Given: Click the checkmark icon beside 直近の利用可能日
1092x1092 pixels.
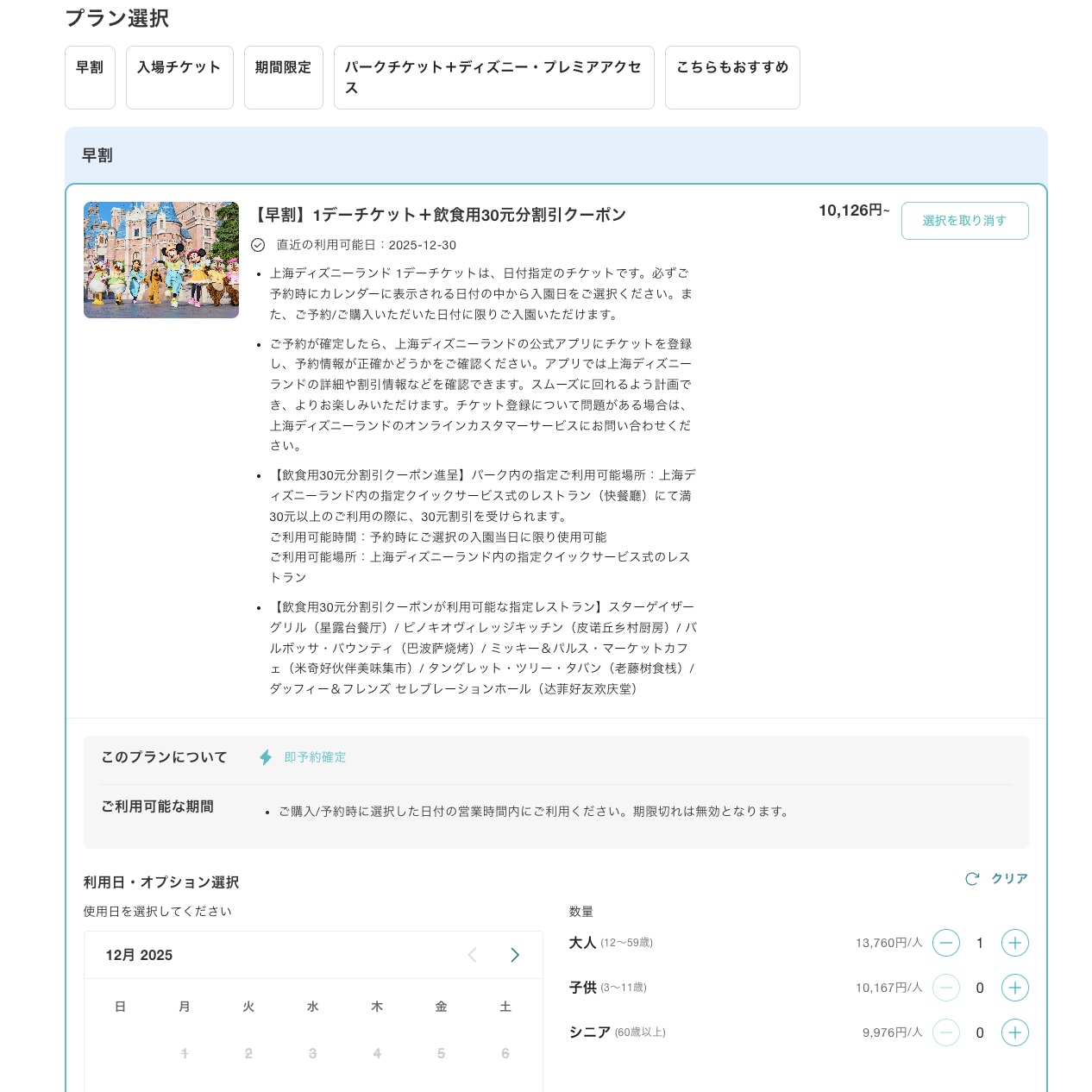Looking at the screenshot, I should (x=259, y=244).
